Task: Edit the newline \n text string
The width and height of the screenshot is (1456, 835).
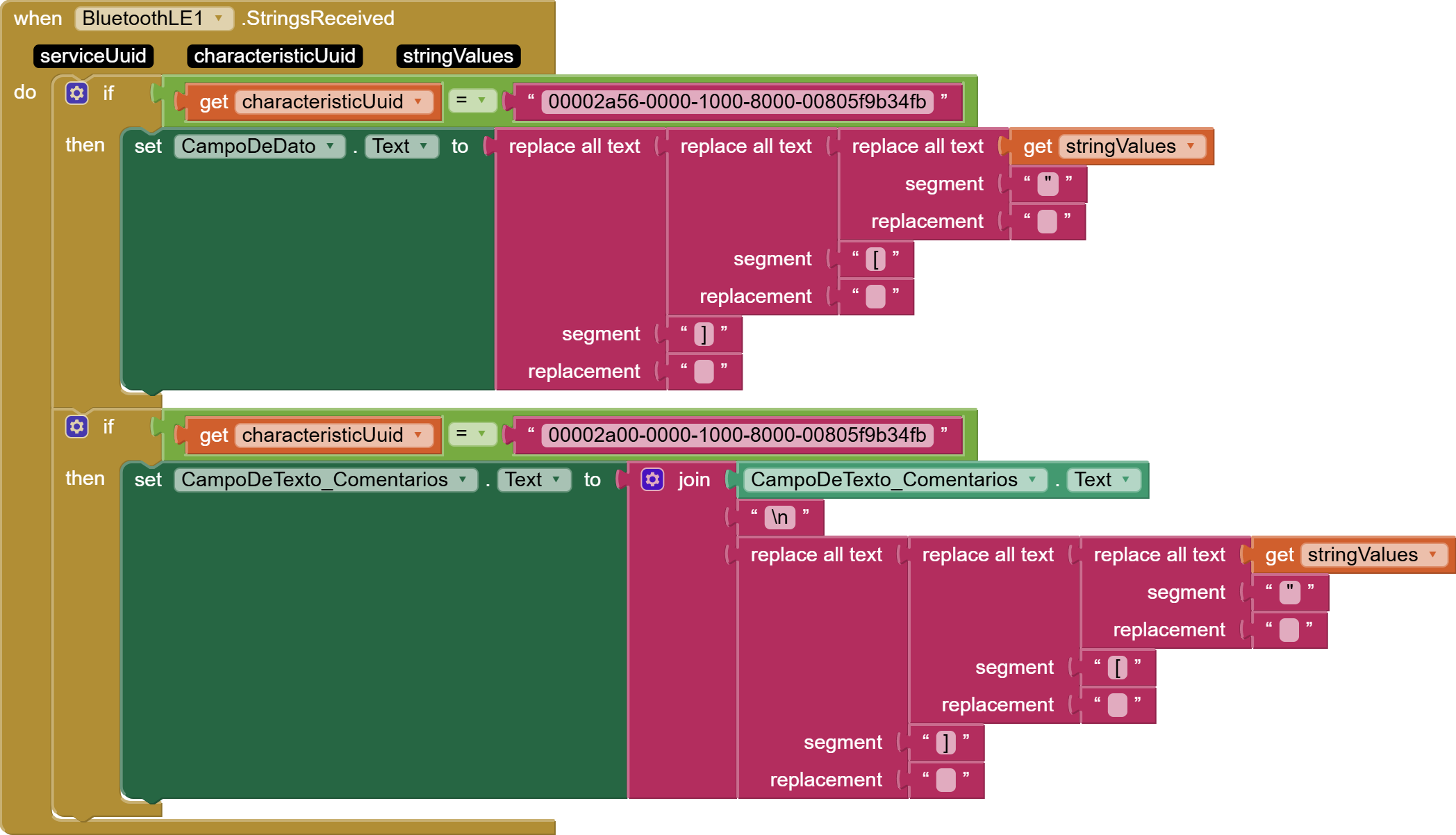Action: tap(779, 518)
